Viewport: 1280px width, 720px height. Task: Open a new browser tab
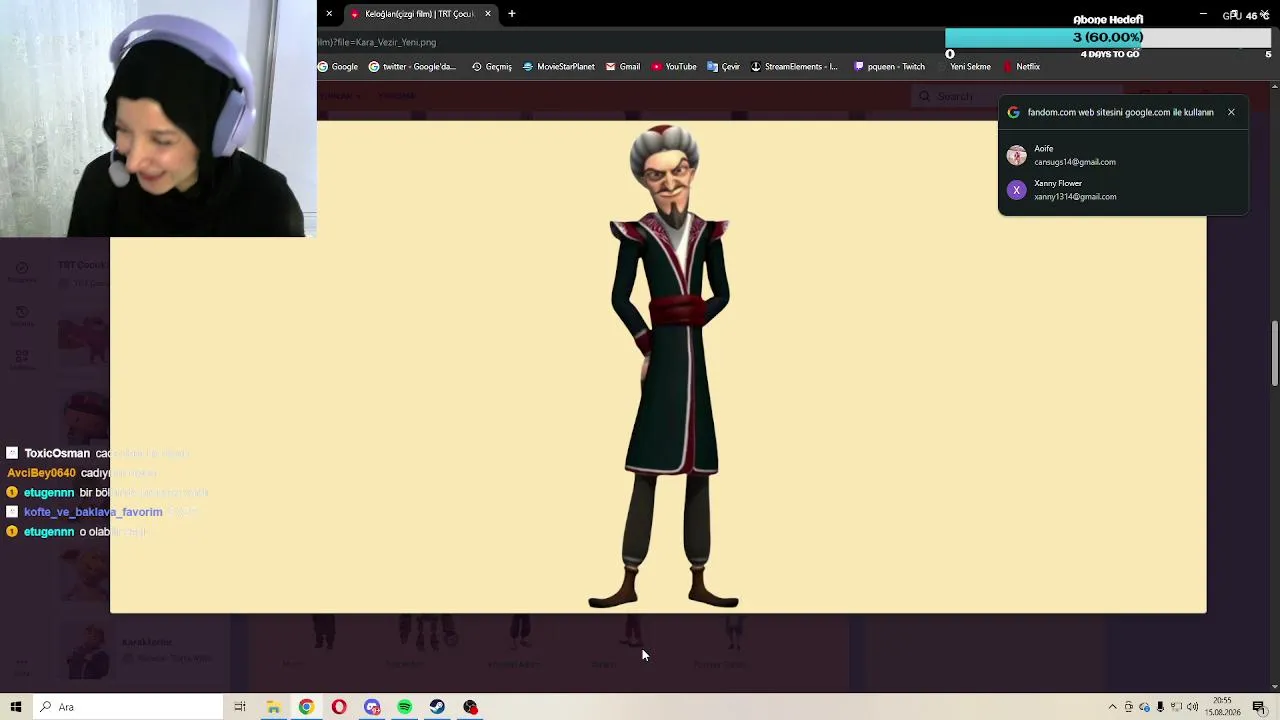point(512,14)
